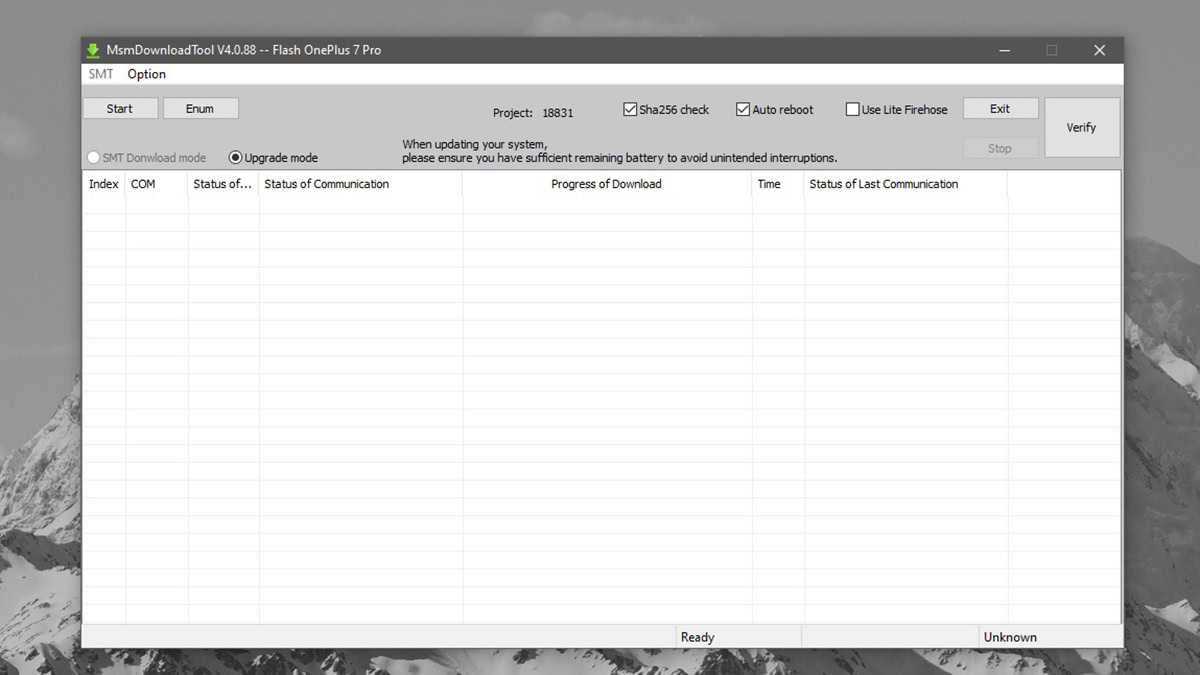Image resolution: width=1200 pixels, height=675 pixels.
Task: Click the Enum button
Action: coord(200,109)
